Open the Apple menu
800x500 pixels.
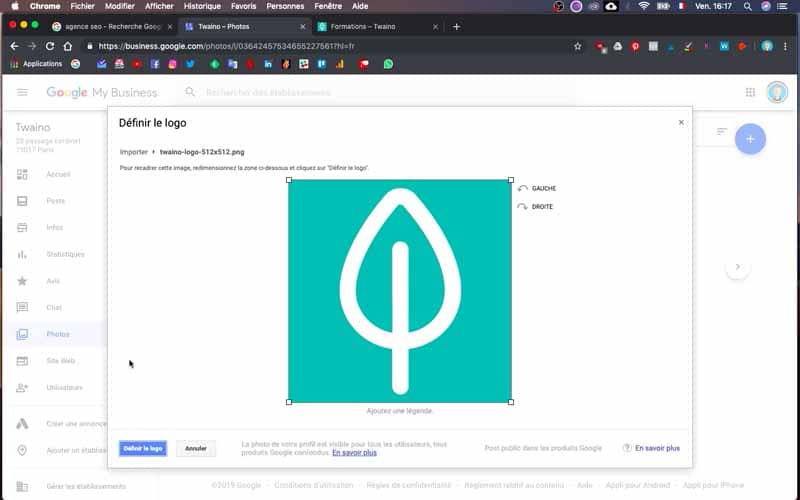pos(15,6)
